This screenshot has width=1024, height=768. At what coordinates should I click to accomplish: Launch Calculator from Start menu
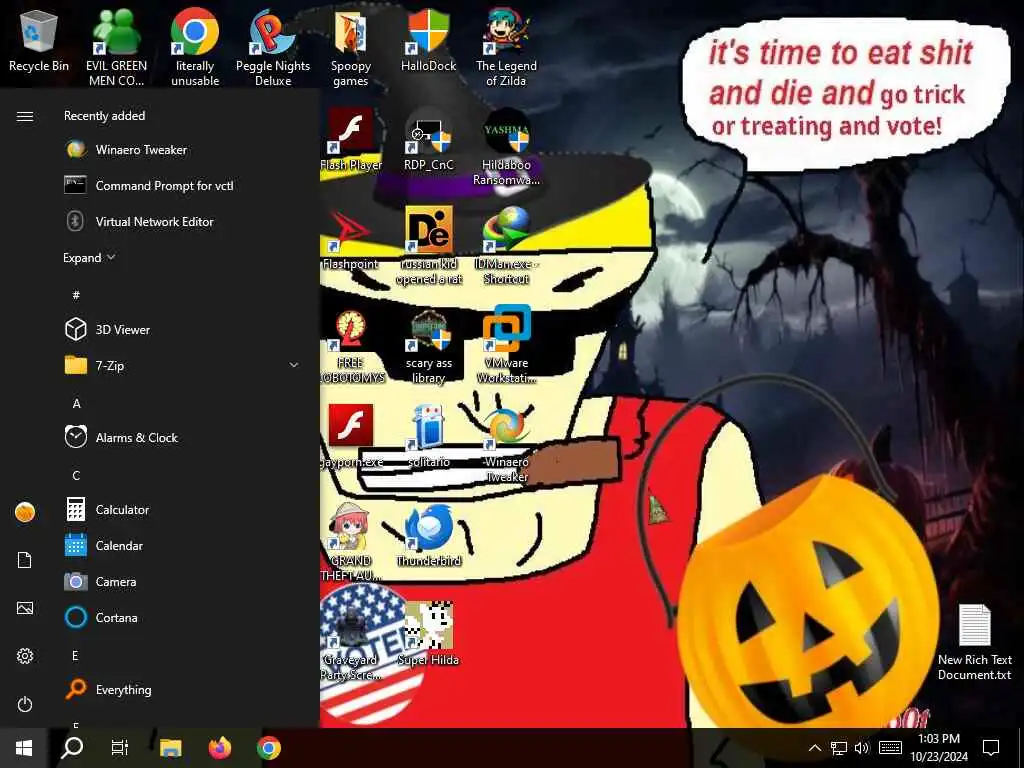coord(182,509)
